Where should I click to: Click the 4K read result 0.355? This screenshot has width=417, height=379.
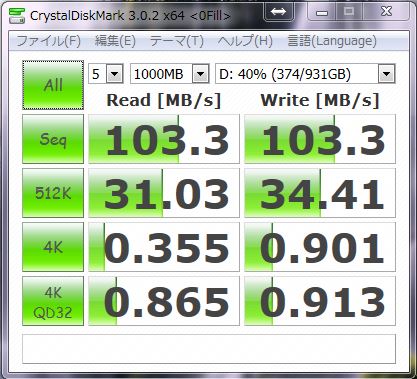(x=164, y=247)
